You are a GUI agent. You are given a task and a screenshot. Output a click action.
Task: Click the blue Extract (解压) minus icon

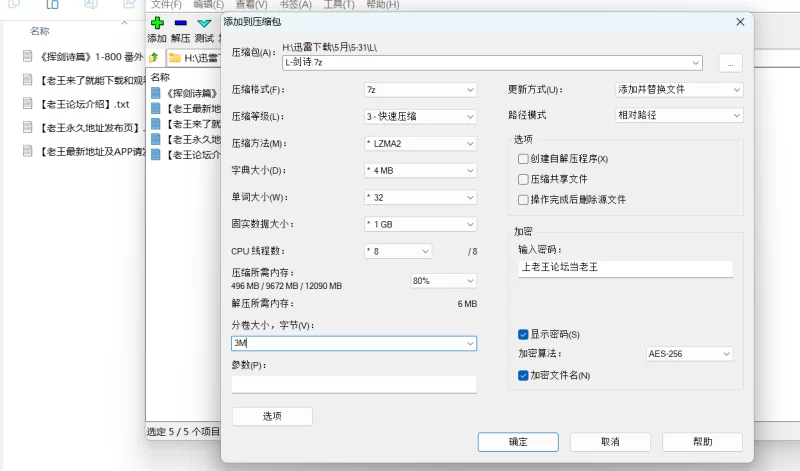click(x=180, y=22)
